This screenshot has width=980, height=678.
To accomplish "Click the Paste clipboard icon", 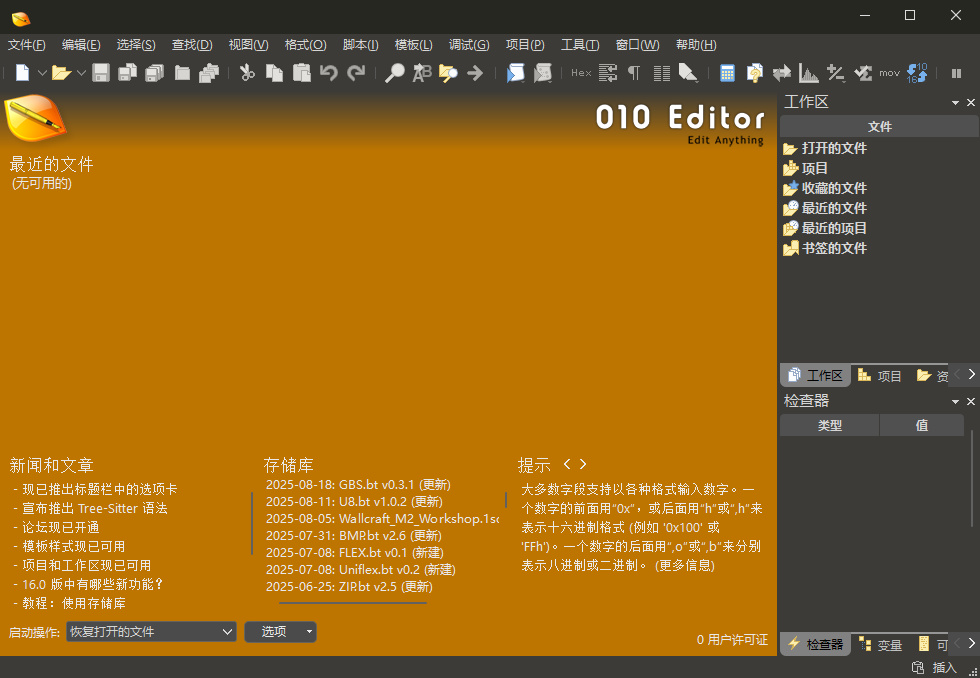I will (x=301, y=72).
